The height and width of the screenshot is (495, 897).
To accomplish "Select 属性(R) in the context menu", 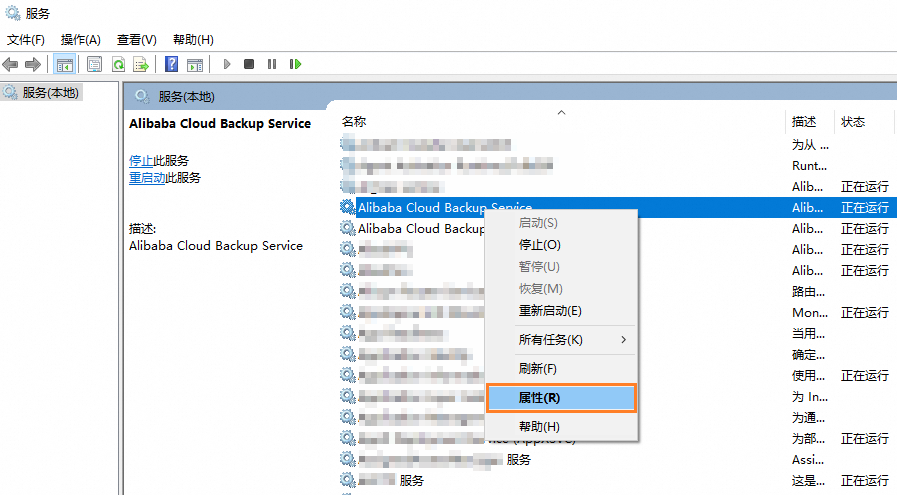I will pos(561,398).
